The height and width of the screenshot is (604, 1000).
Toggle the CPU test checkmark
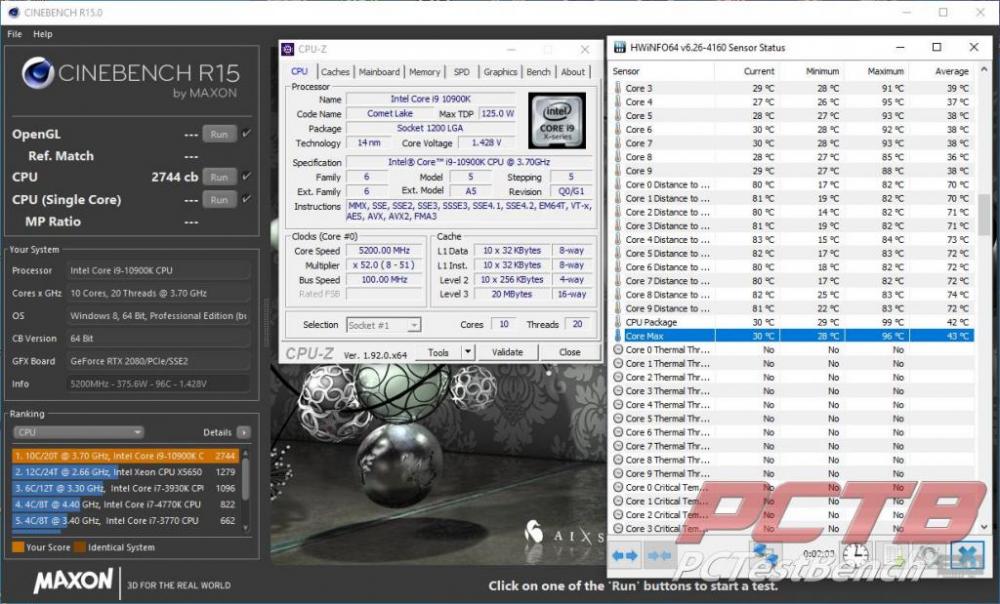(247, 176)
